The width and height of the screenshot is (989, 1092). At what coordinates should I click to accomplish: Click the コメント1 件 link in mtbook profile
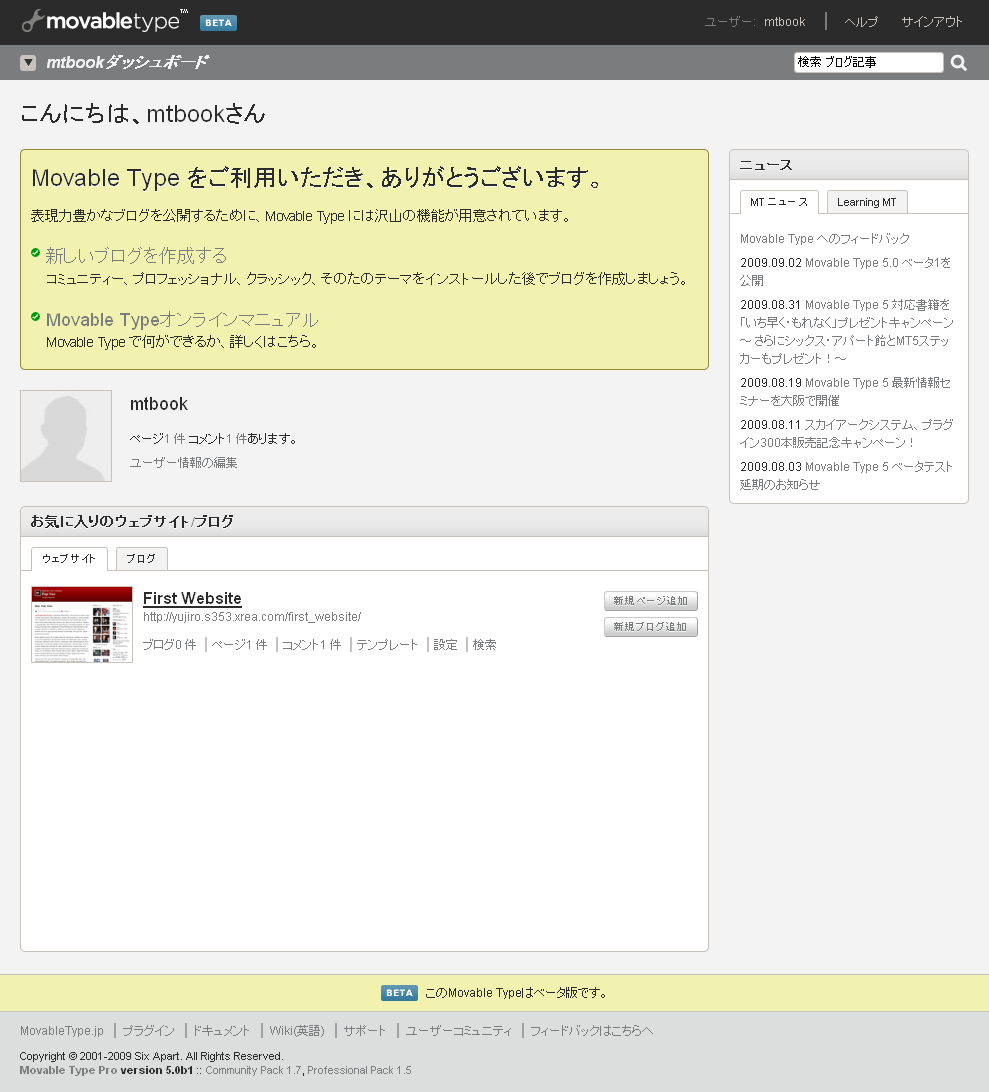coord(217,439)
